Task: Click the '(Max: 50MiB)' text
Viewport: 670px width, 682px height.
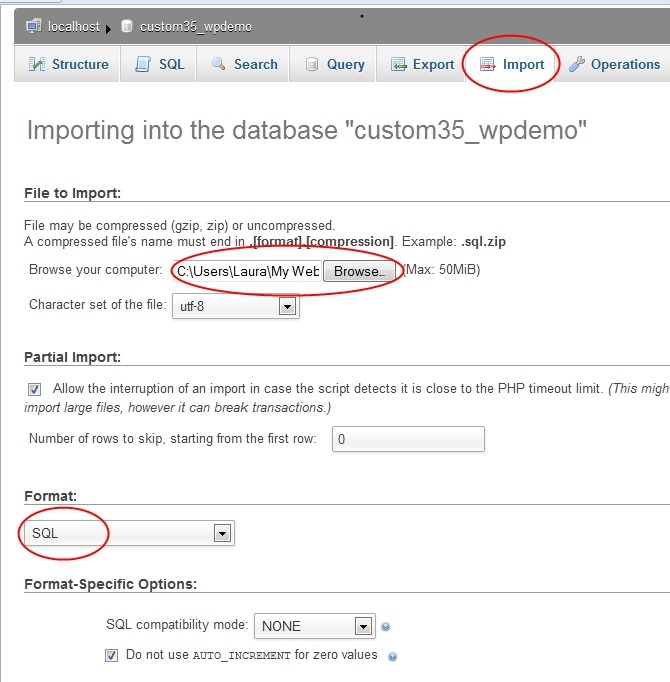Action: pos(442,270)
